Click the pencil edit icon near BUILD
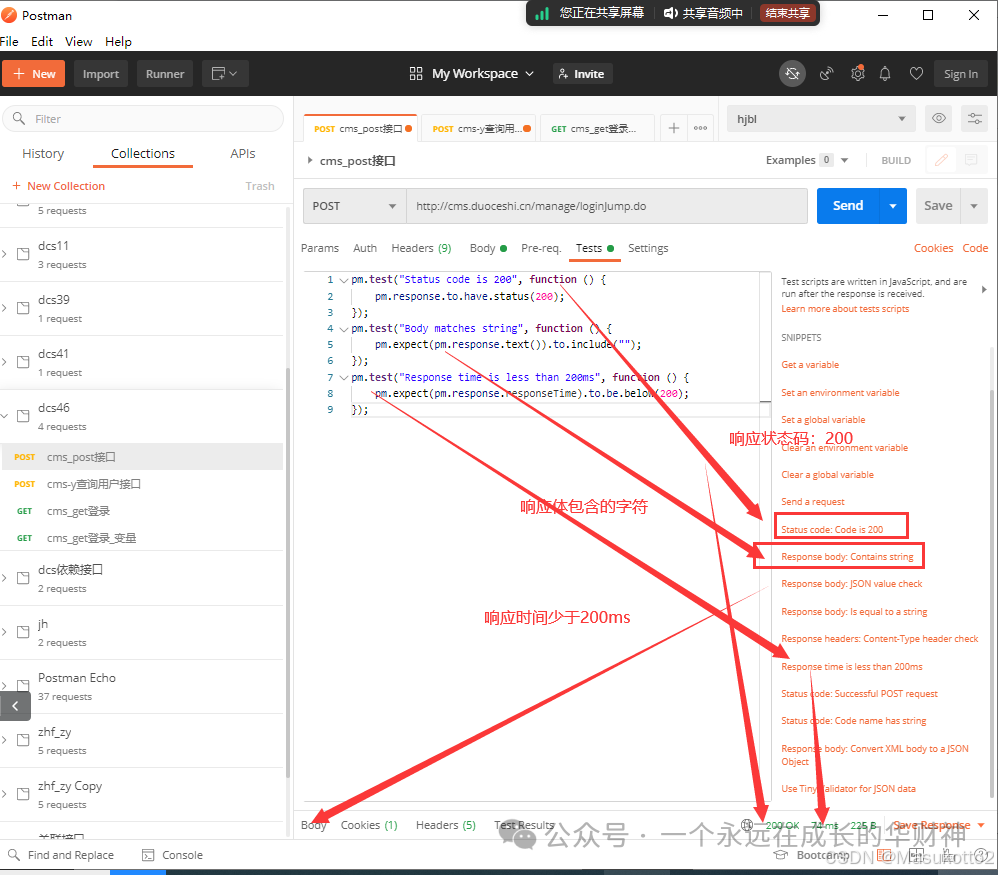Screen dimensions: 998x875 point(941,160)
